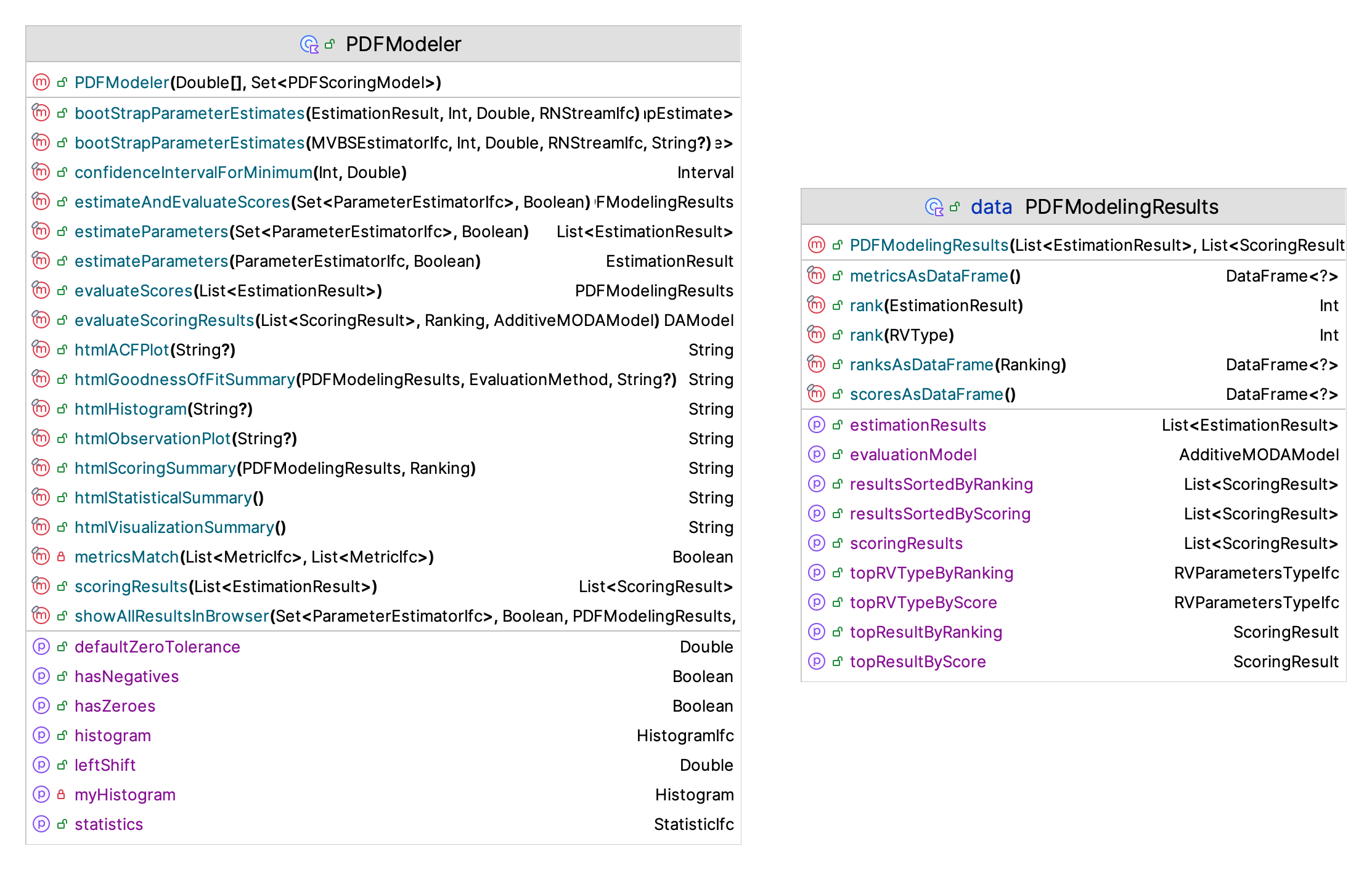Viewport: 1372px width, 870px height.
Task: Click the property icon beside statistics
Action: point(41,824)
